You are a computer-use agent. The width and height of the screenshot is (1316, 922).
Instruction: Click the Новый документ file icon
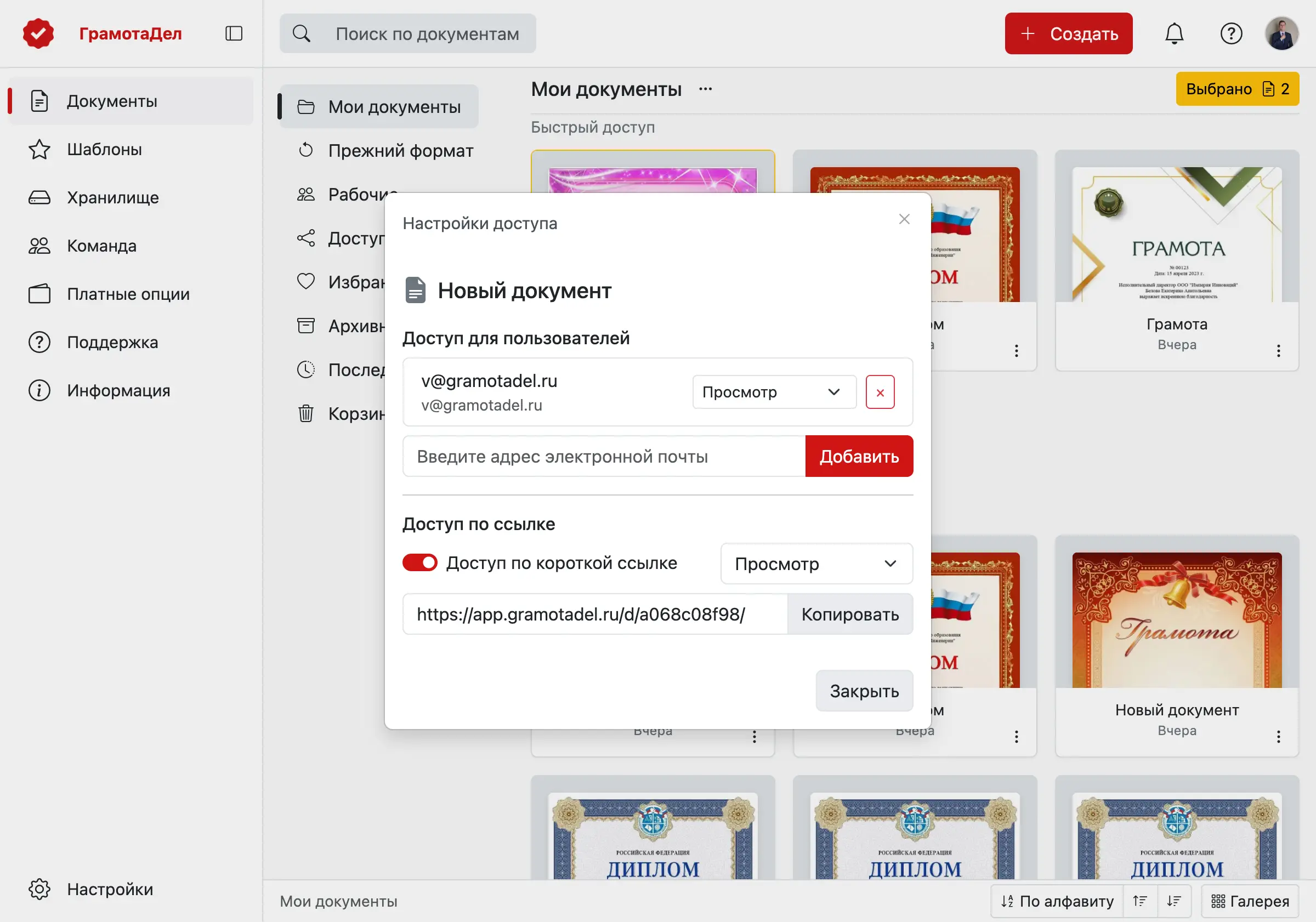415,290
